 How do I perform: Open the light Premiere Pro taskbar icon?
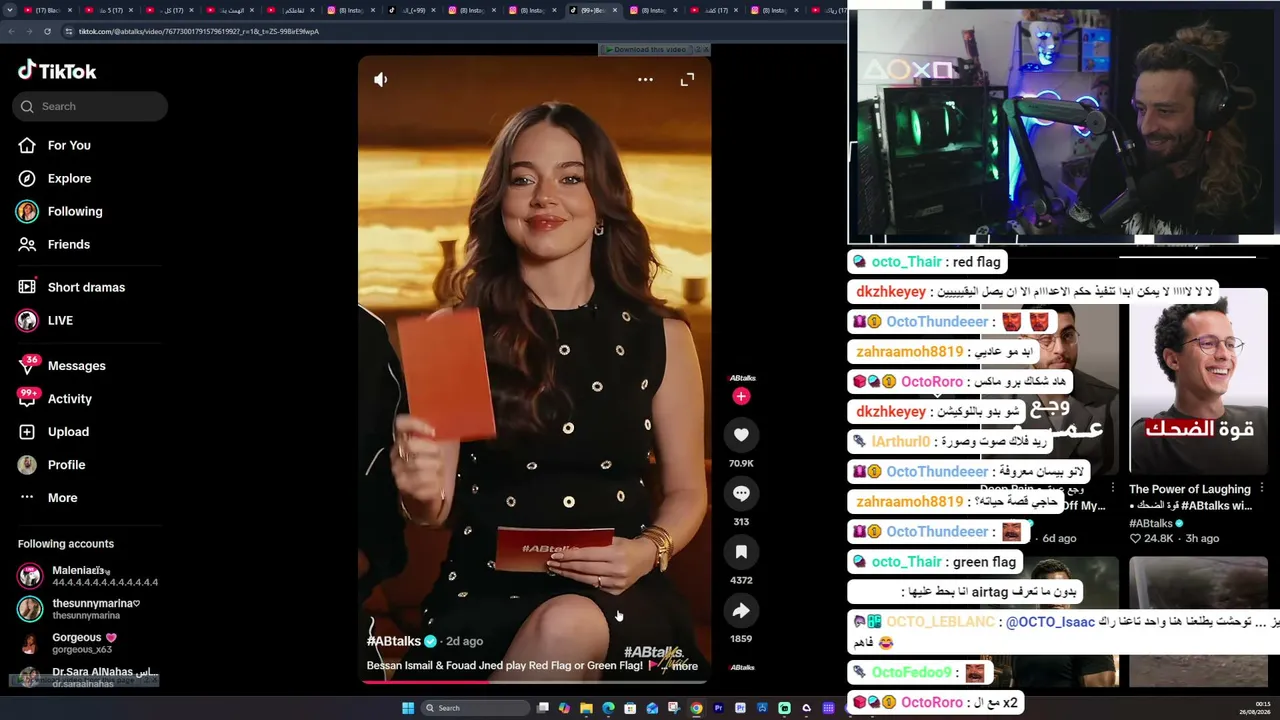[x=740, y=708]
